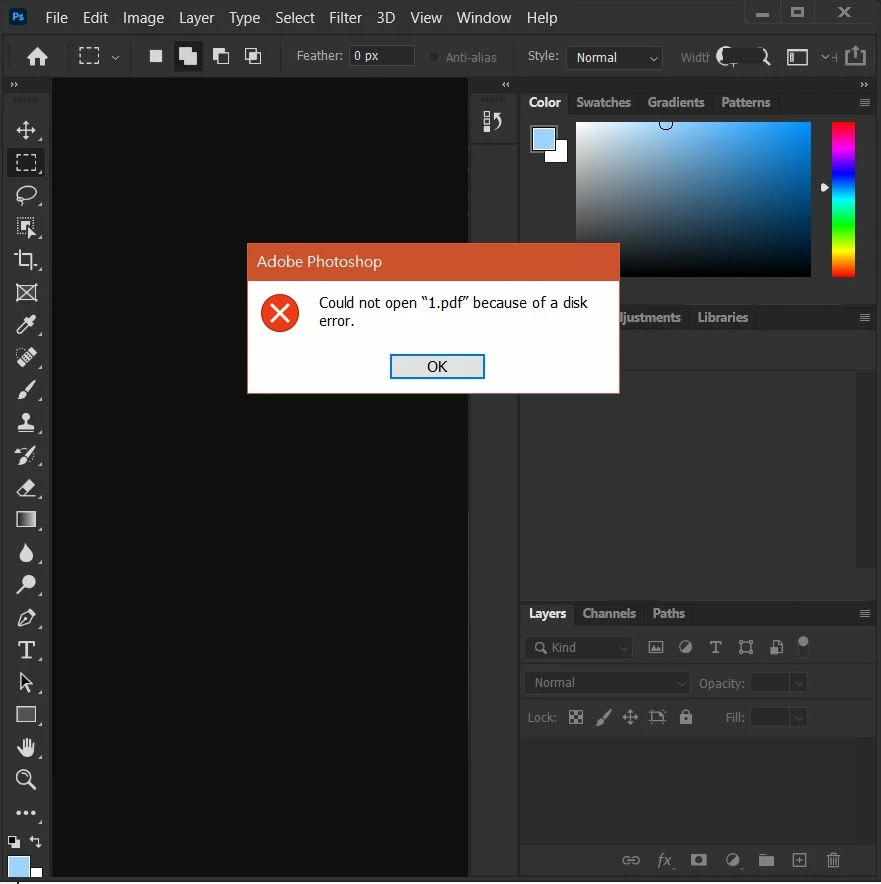The width and height of the screenshot is (881, 884).
Task: Click OK in the error dialog
Action: tap(437, 366)
